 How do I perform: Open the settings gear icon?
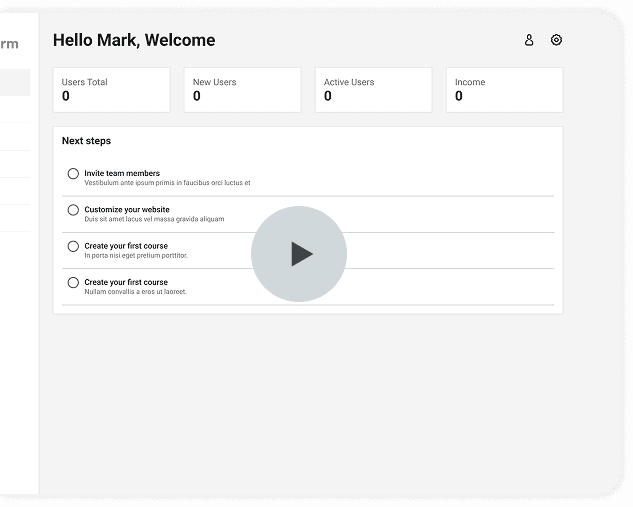pos(556,40)
